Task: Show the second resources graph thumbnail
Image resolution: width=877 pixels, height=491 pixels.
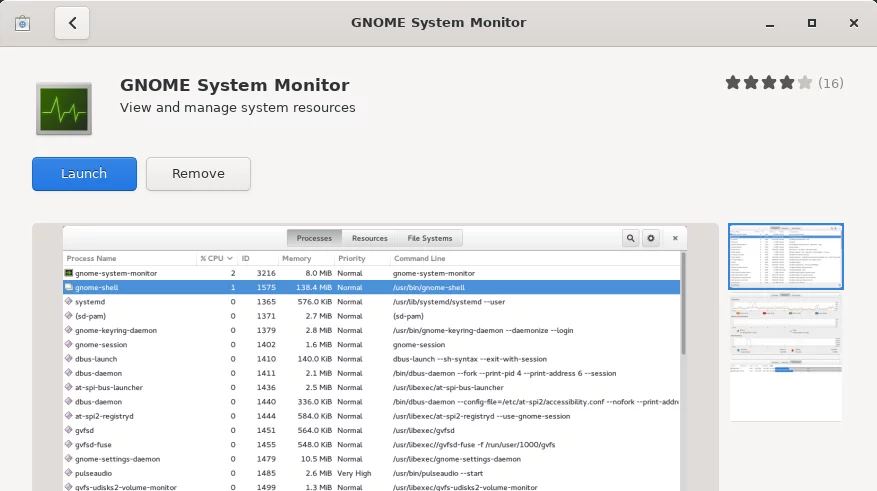Action: tap(786, 324)
